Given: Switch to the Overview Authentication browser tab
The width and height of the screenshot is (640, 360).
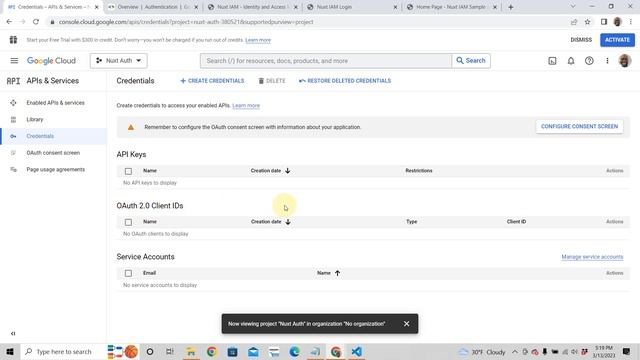Looking at the screenshot, I should (153, 7).
